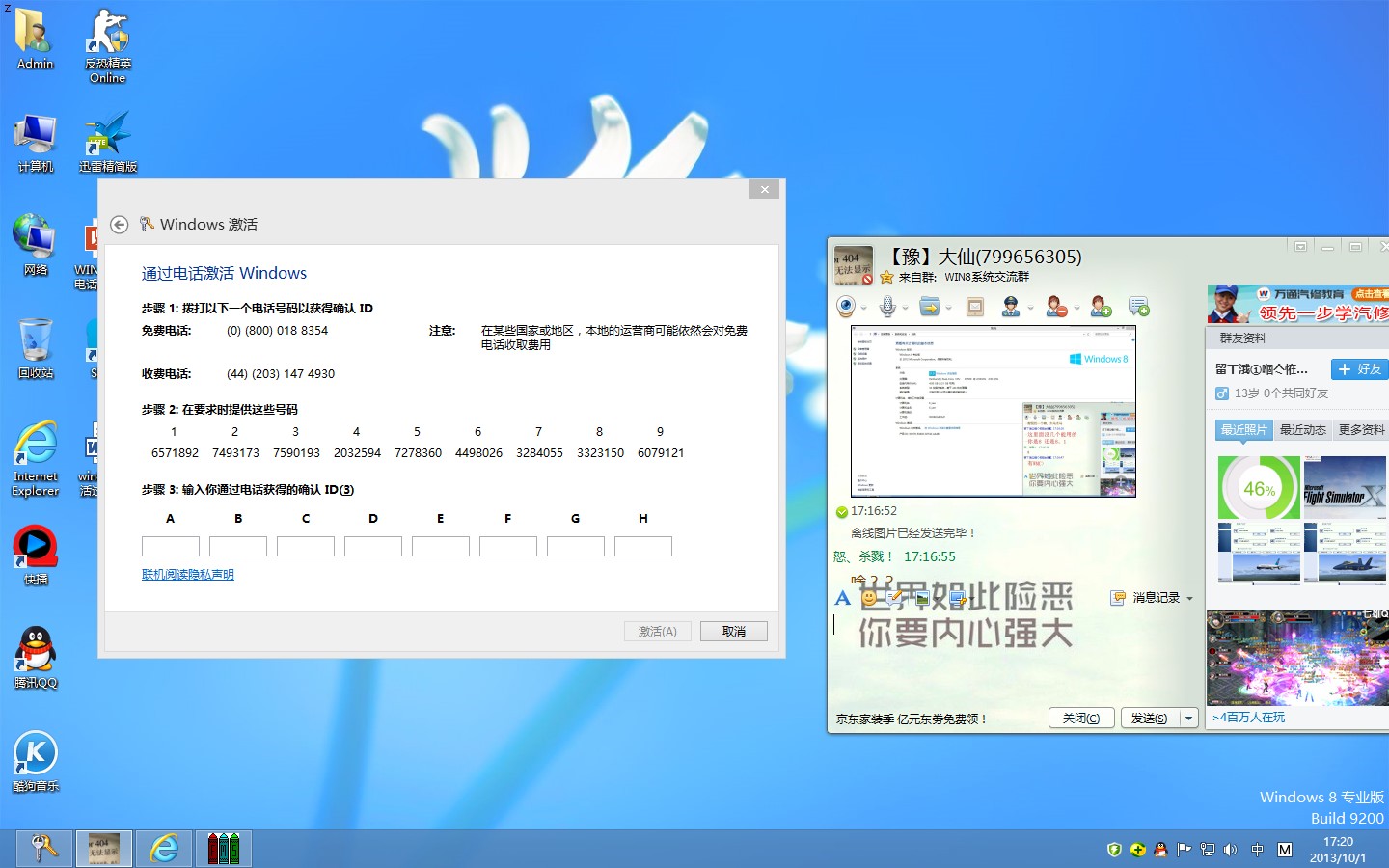This screenshot has height=868, width=1389.
Task: Click the add friend icon with green plus
Action: click(1101, 307)
